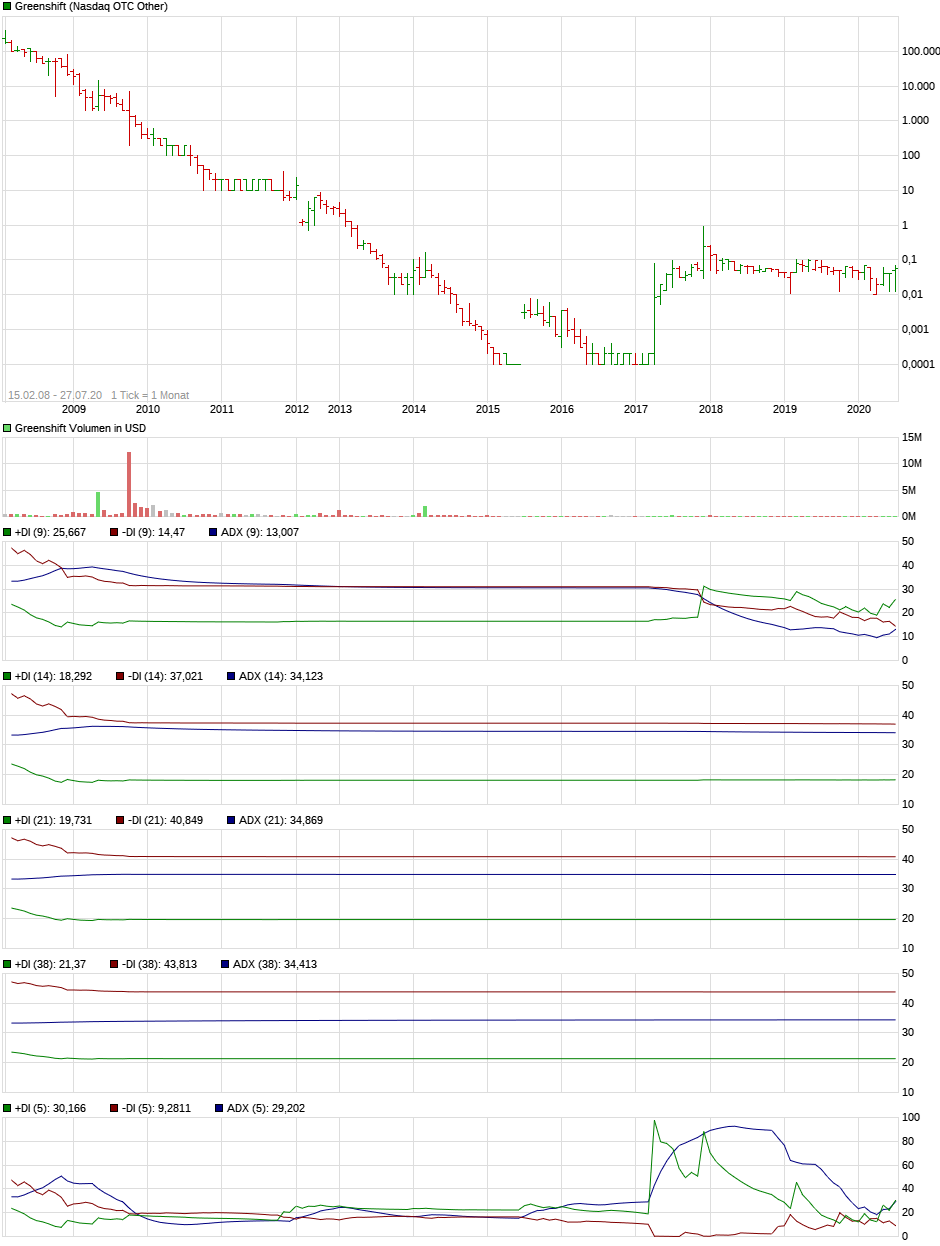Click the 15M volume axis label

pyautogui.click(x=912, y=438)
